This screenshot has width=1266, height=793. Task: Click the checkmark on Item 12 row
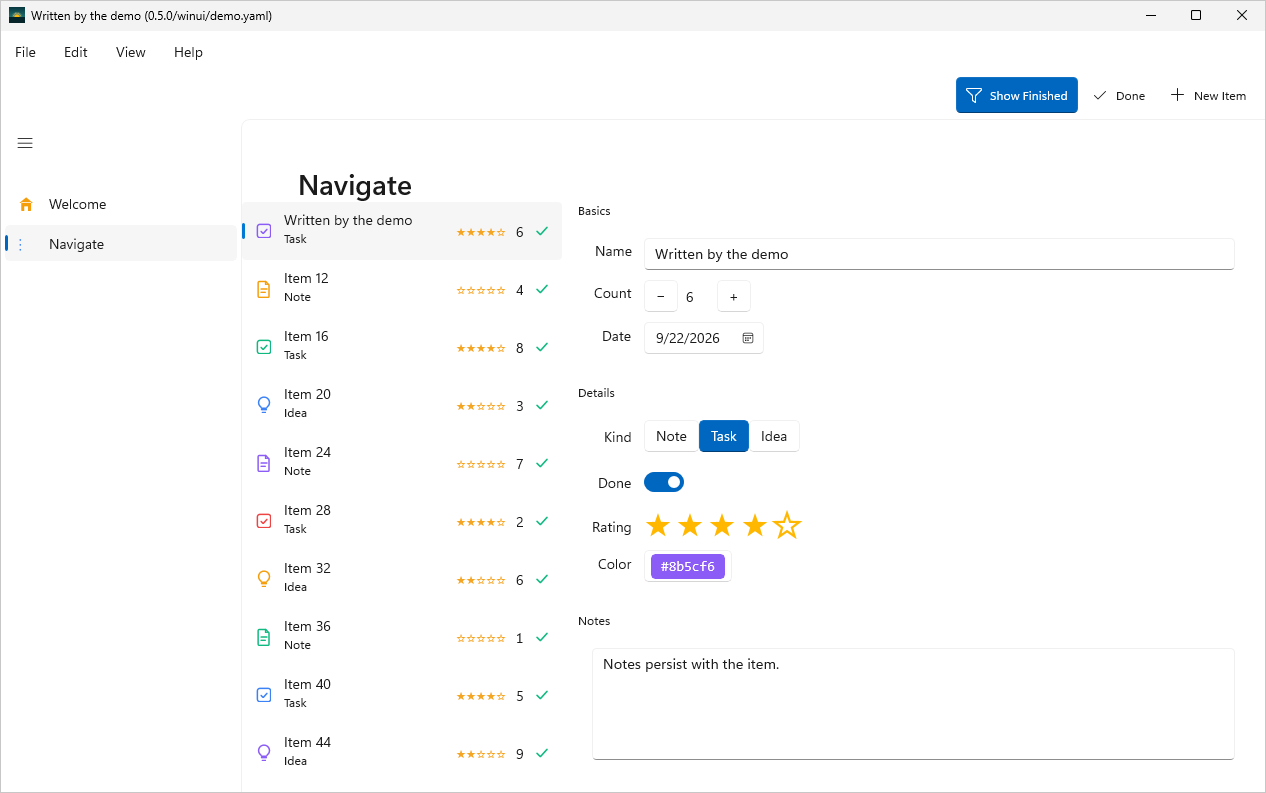(x=542, y=290)
